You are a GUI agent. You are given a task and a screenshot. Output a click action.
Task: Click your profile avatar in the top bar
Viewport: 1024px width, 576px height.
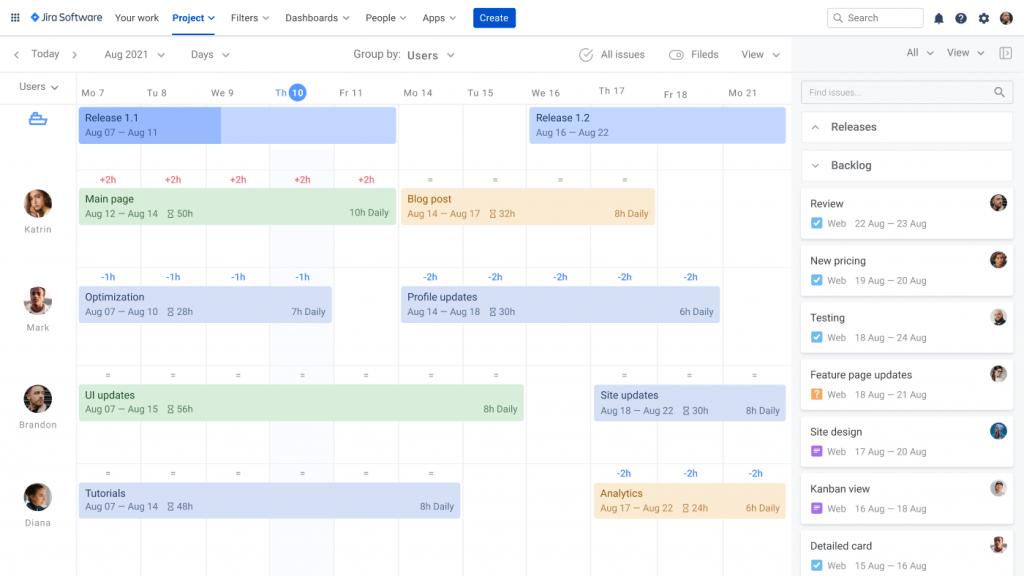[x=1008, y=17]
